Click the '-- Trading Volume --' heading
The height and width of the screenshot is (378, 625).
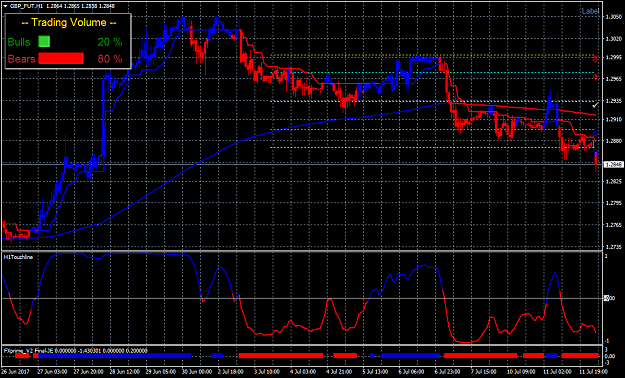(69, 22)
